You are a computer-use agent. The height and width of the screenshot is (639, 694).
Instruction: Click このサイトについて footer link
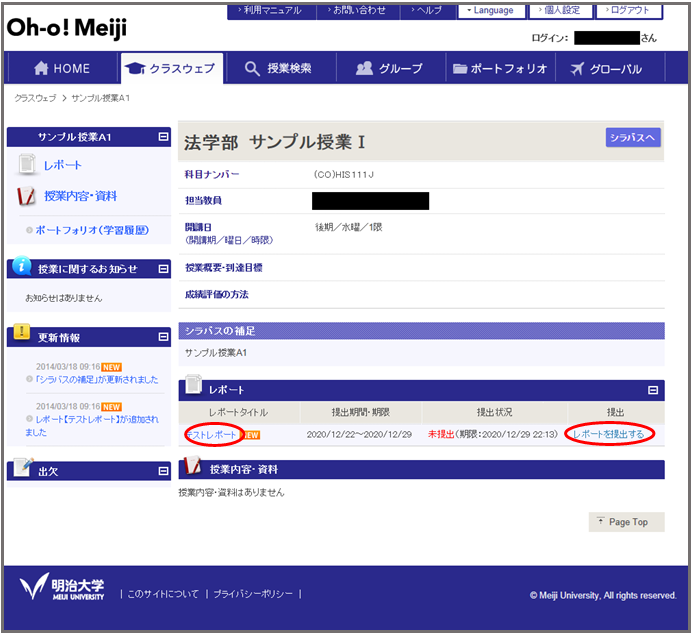(163, 594)
